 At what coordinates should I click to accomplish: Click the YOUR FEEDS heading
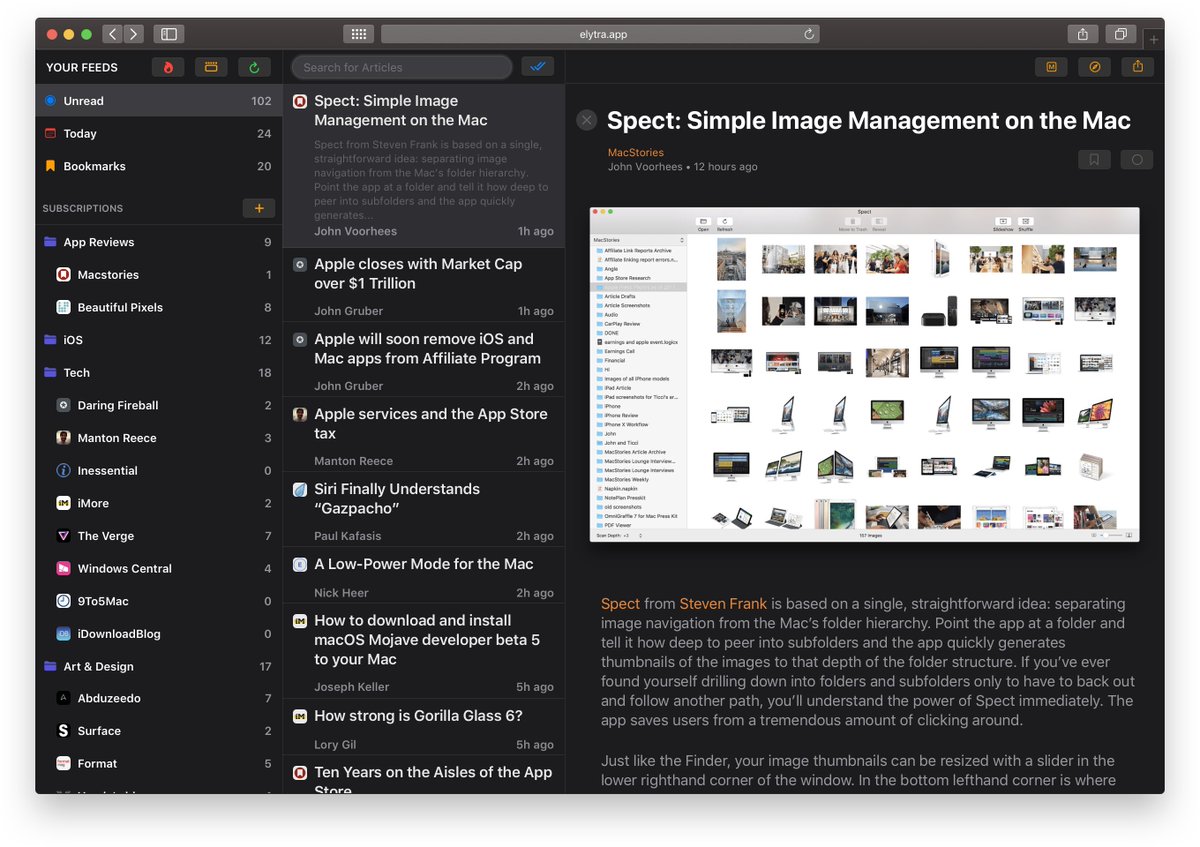click(82, 67)
